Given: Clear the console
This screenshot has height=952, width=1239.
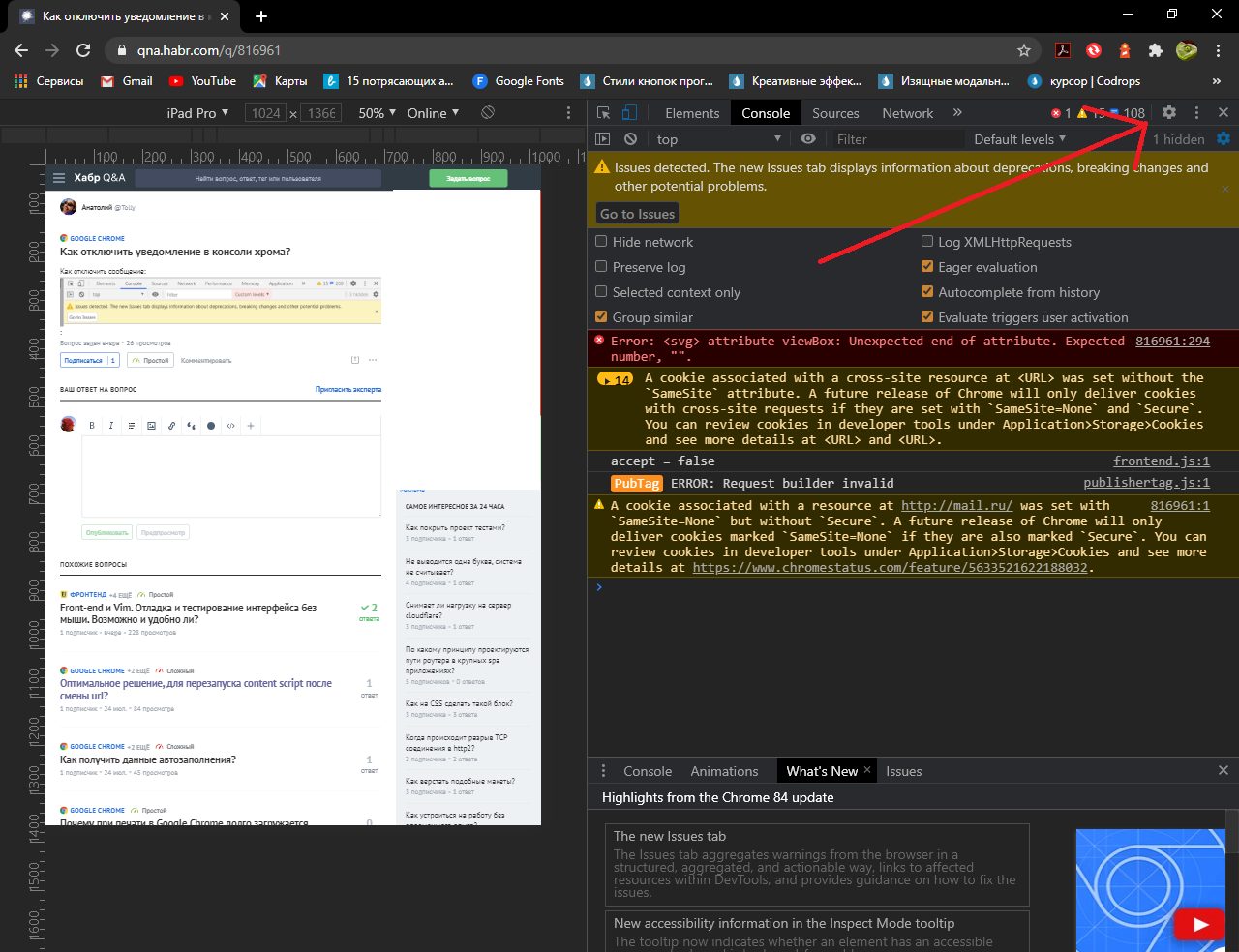Looking at the screenshot, I should tap(631, 139).
